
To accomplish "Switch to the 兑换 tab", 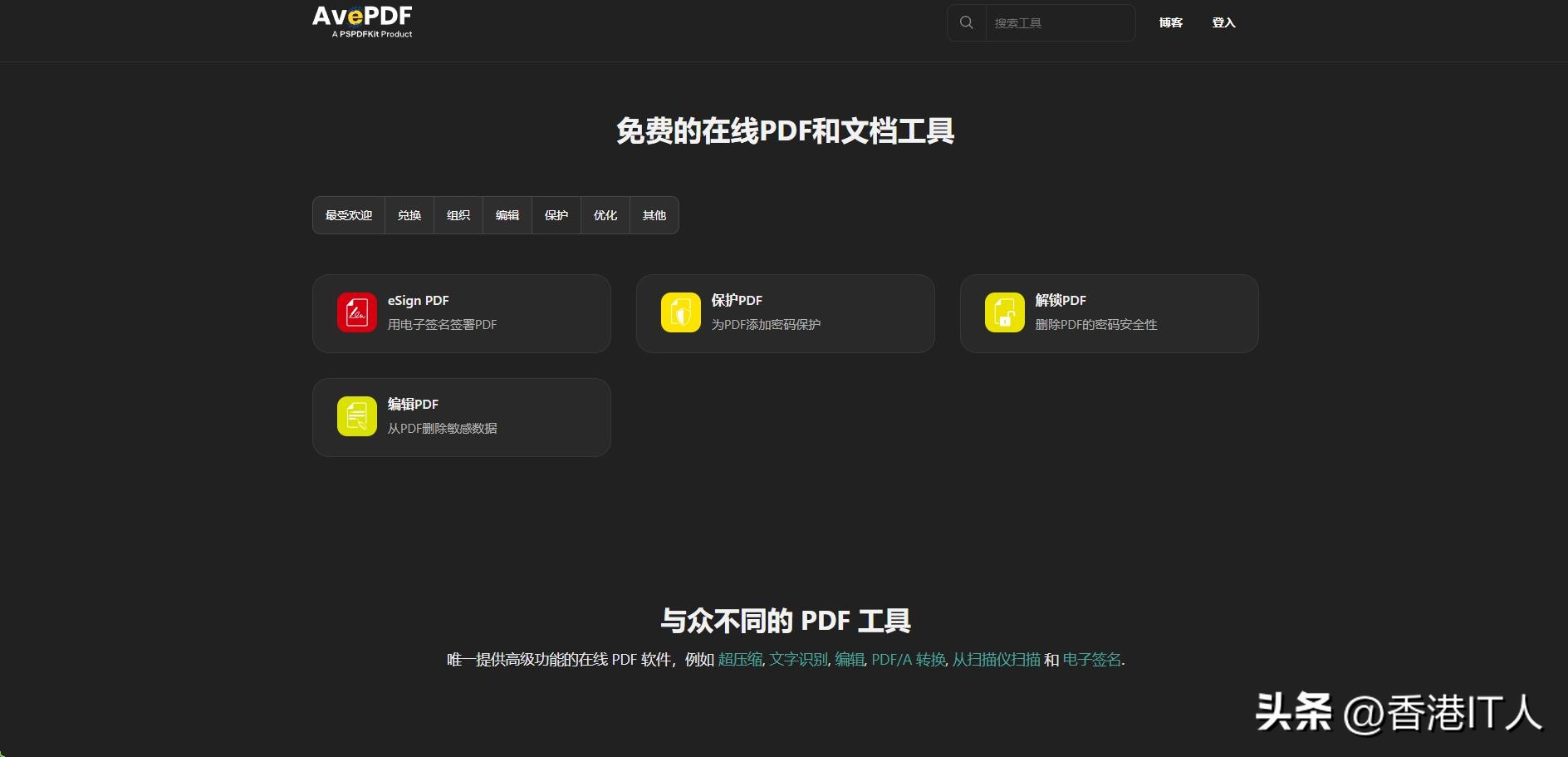I will point(409,215).
